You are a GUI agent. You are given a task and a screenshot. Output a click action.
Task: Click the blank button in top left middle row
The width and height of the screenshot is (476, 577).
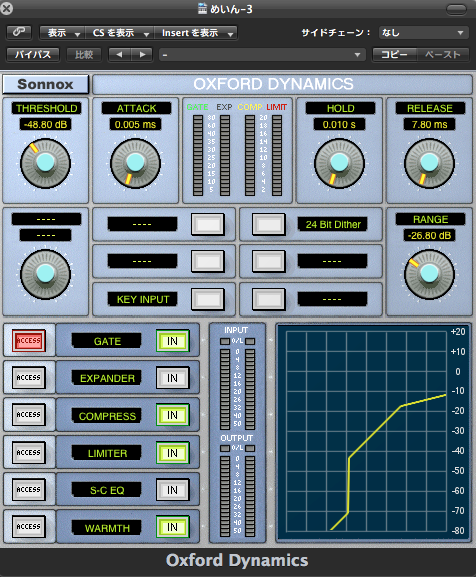click(x=208, y=224)
